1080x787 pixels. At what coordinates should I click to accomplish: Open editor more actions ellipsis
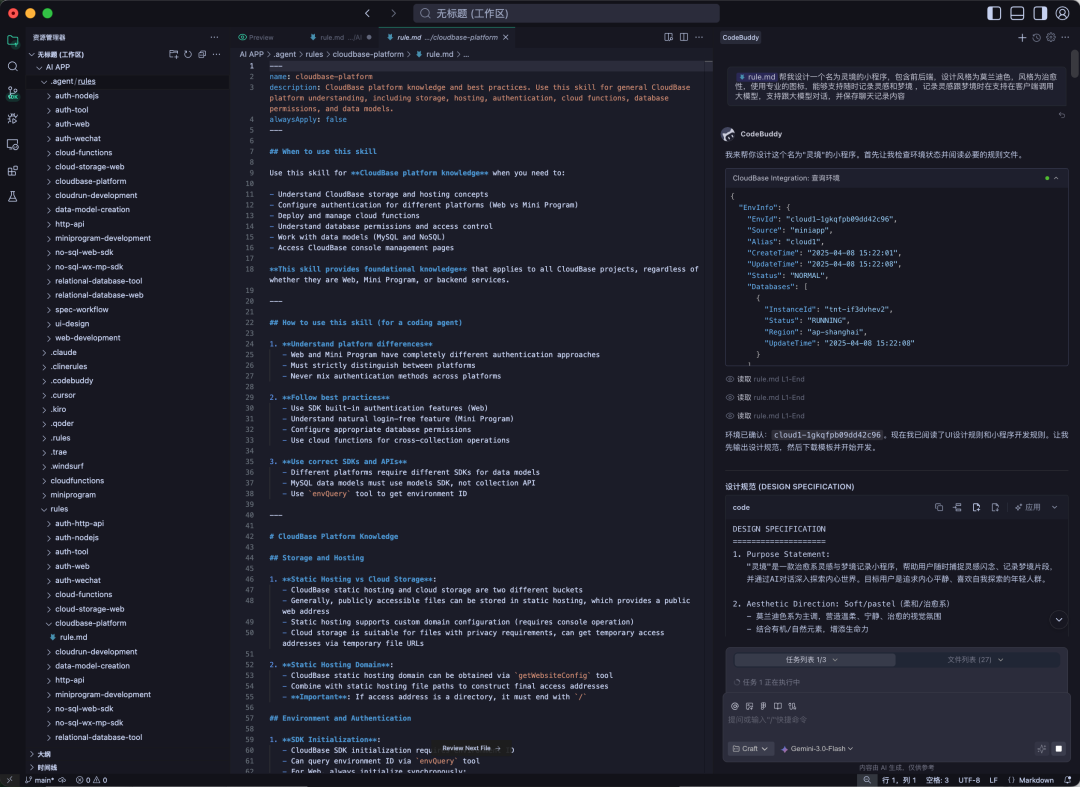pyautogui.click(x=699, y=37)
